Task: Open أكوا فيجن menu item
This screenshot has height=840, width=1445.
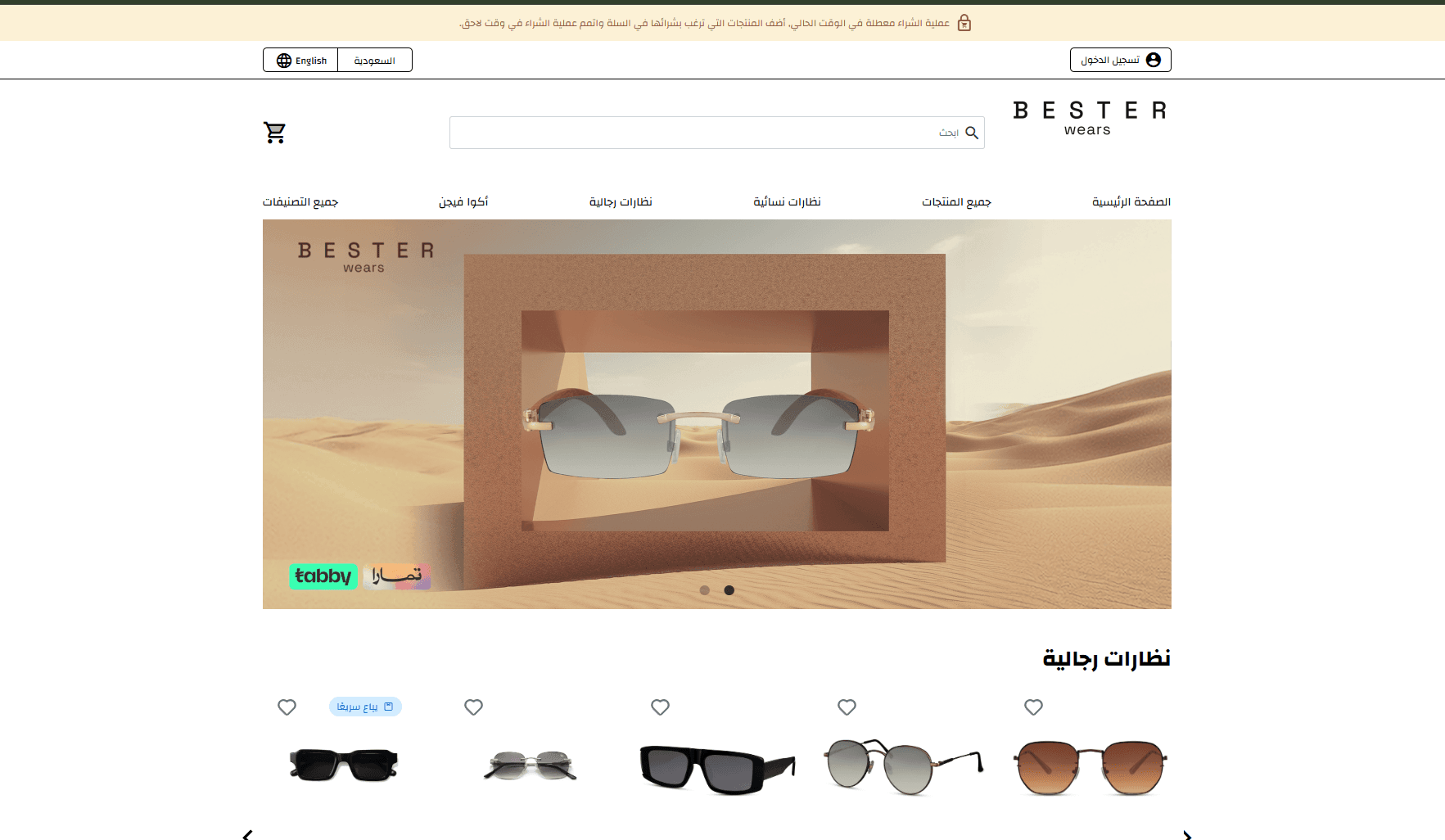Action: pyautogui.click(x=463, y=201)
